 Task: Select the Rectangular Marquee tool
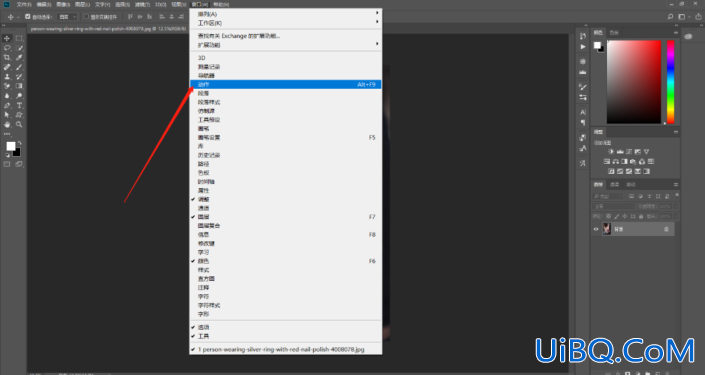(x=19, y=38)
